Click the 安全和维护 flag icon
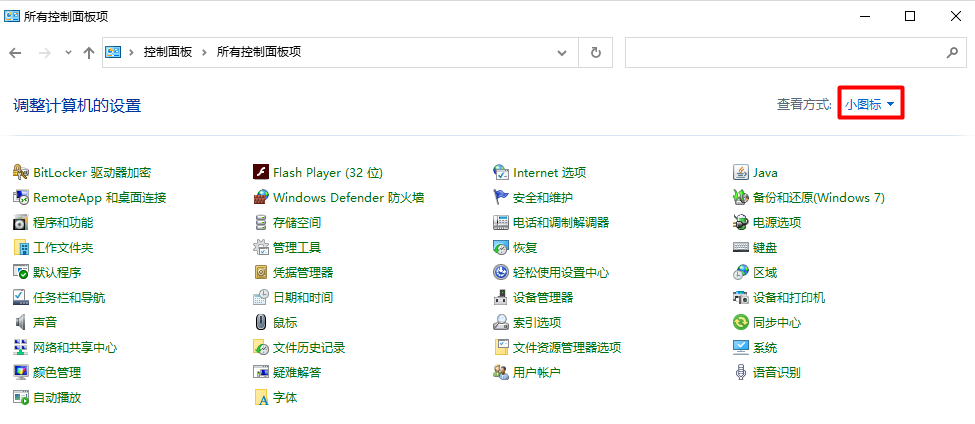Image resolution: width=975 pixels, height=424 pixels. pyautogui.click(x=501, y=198)
